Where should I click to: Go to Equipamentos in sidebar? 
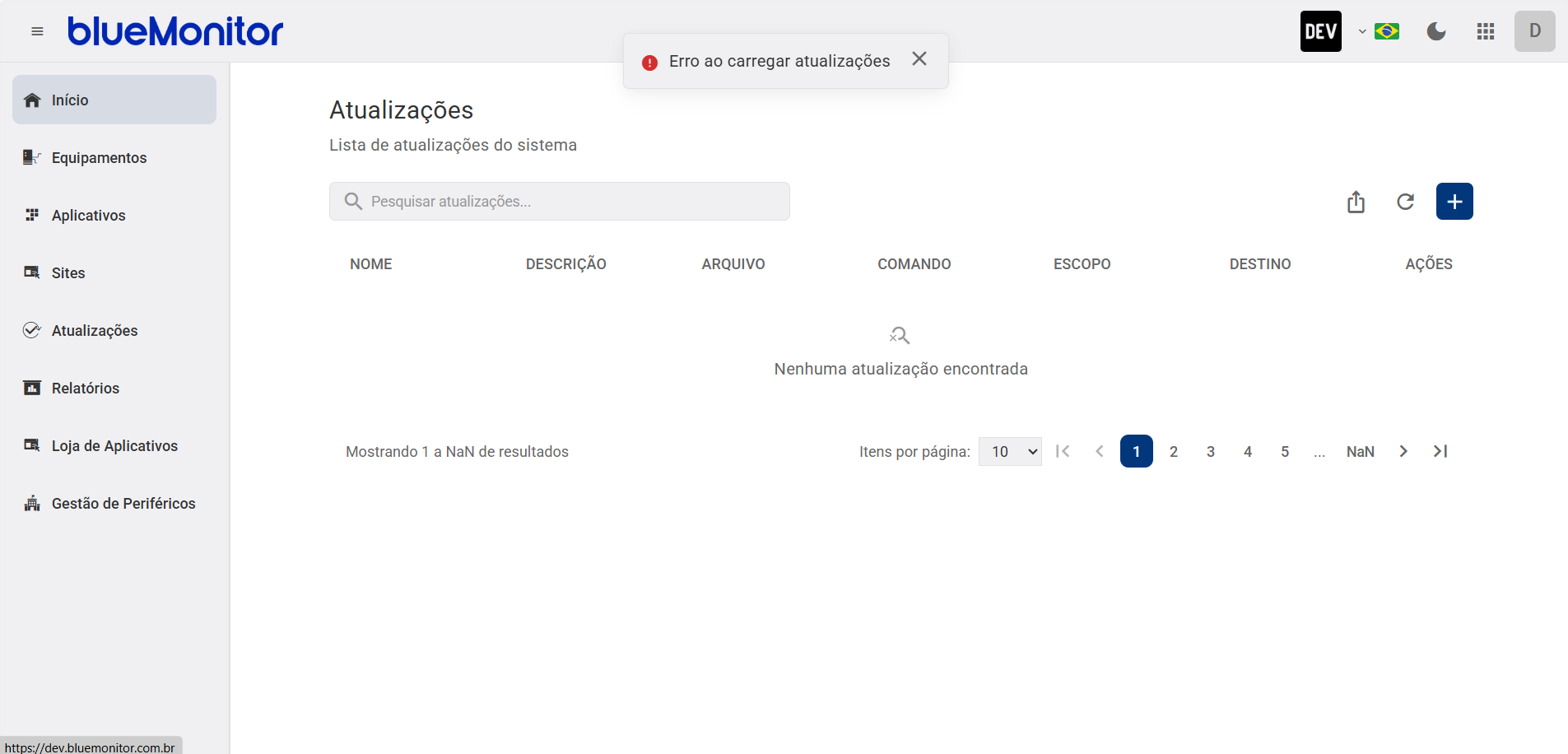99,157
